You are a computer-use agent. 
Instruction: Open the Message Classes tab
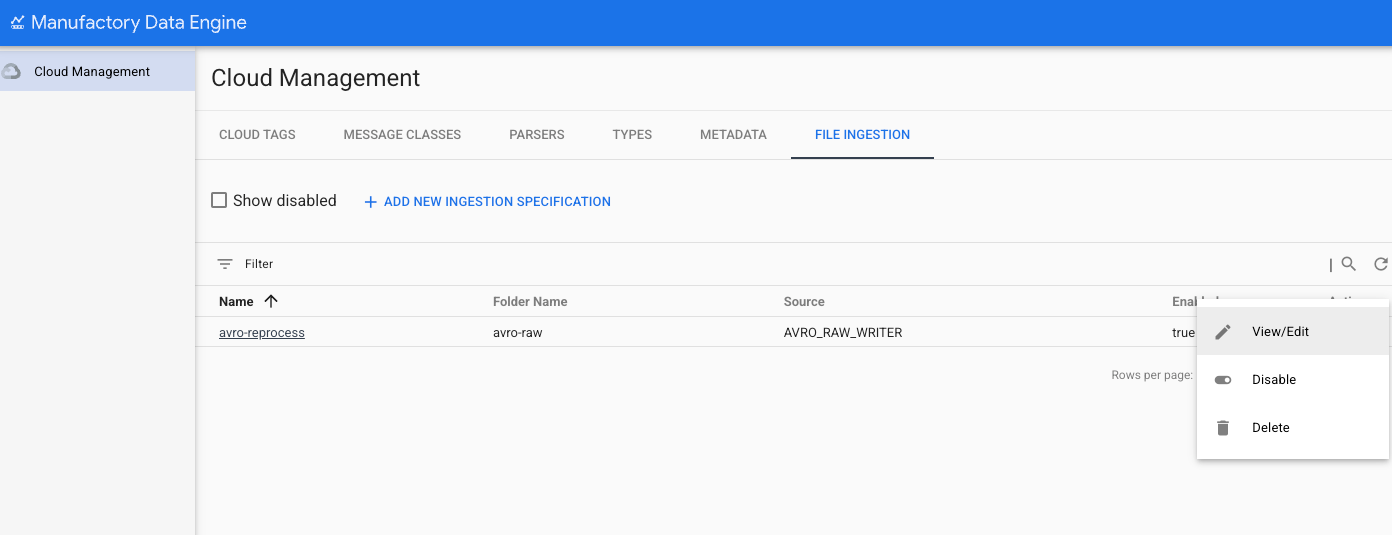pos(402,134)
